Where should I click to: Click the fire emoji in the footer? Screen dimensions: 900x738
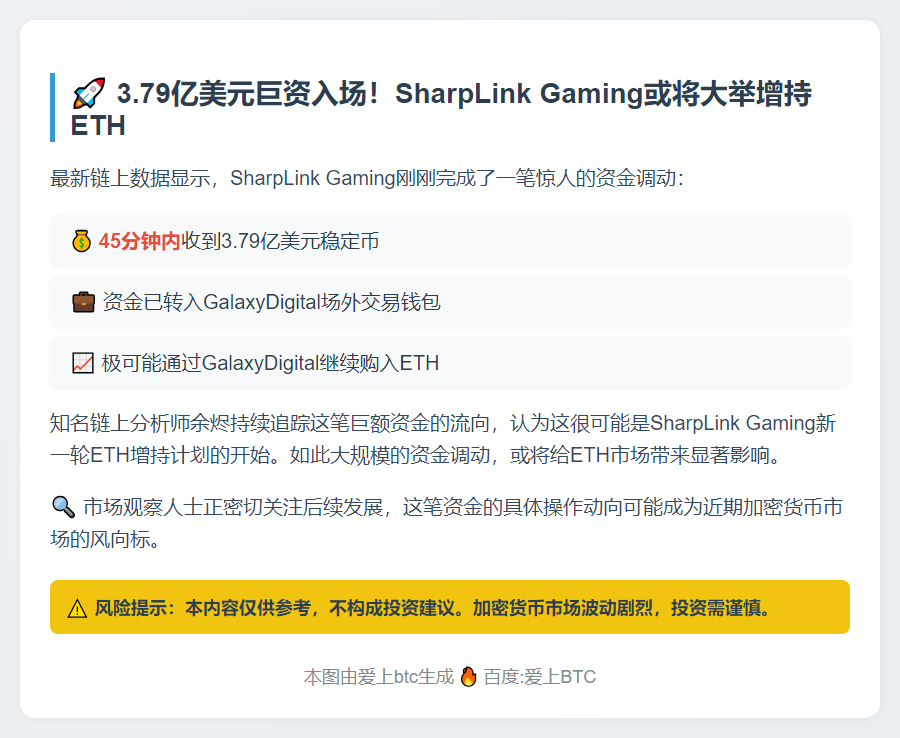click(x=468, y=677)
